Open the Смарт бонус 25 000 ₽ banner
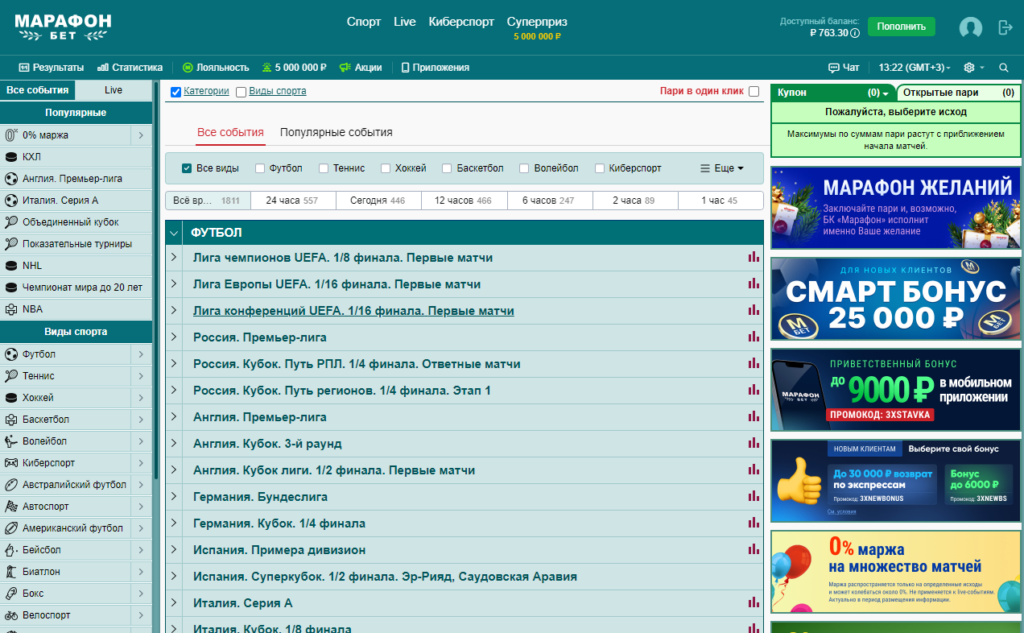Screen dimensions: 1024x633 (x=895, y=299)
